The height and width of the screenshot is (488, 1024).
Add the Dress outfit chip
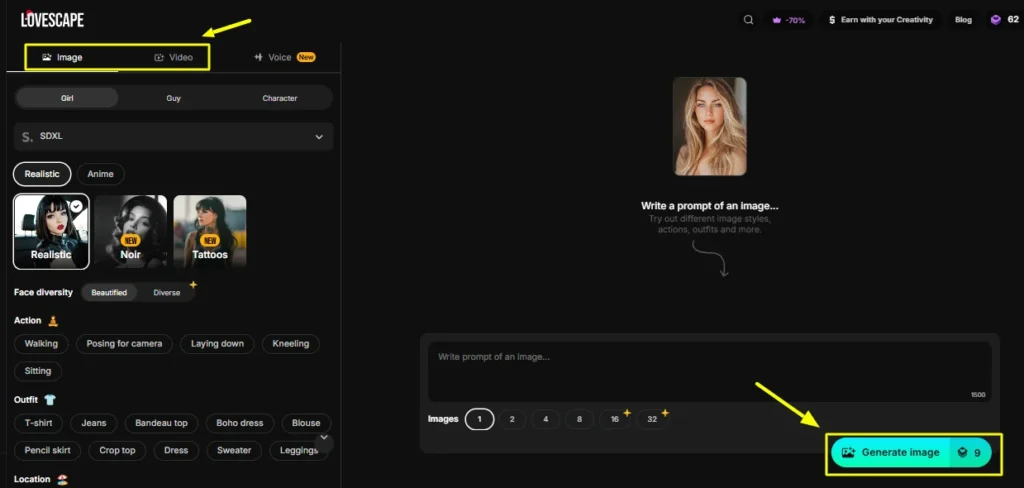[176, 451]
